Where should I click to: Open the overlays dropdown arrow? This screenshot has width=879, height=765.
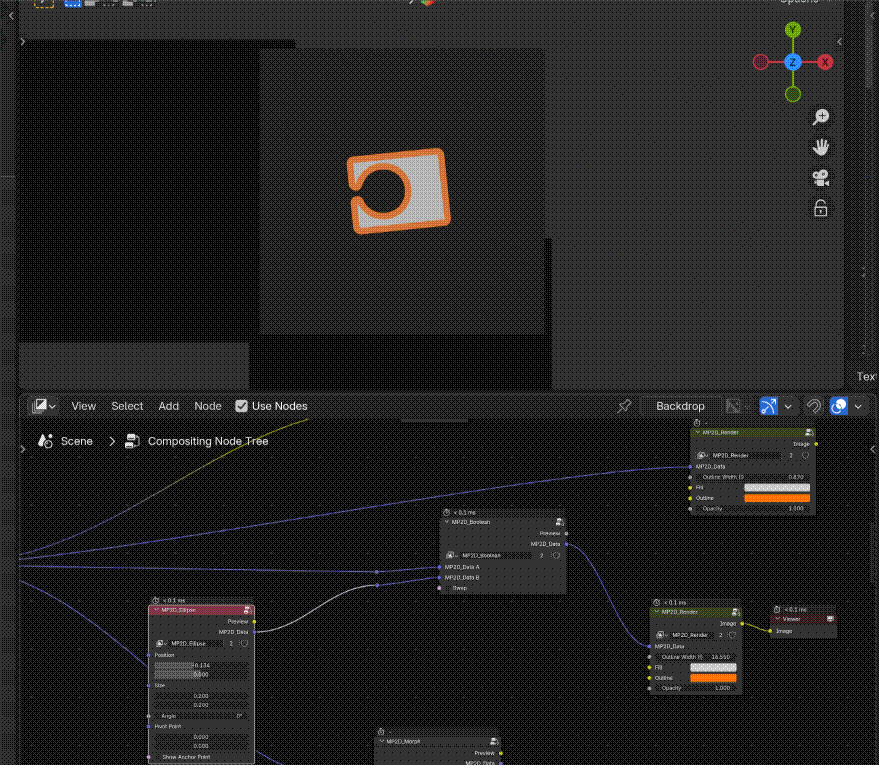tap(858, 406)
